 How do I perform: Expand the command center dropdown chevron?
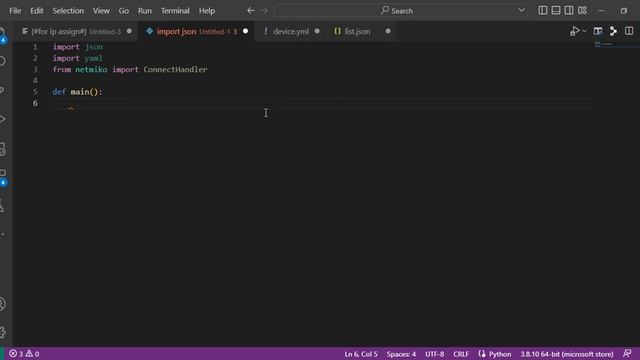coord(522,10)
